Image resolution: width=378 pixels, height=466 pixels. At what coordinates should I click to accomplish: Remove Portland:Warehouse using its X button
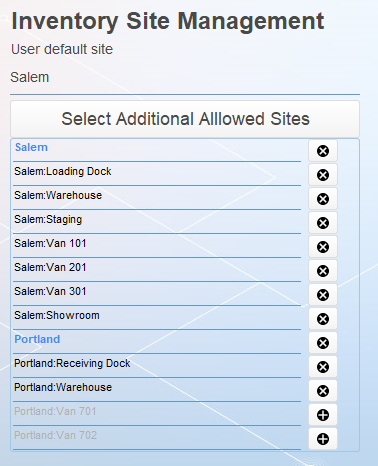(323, 391)
